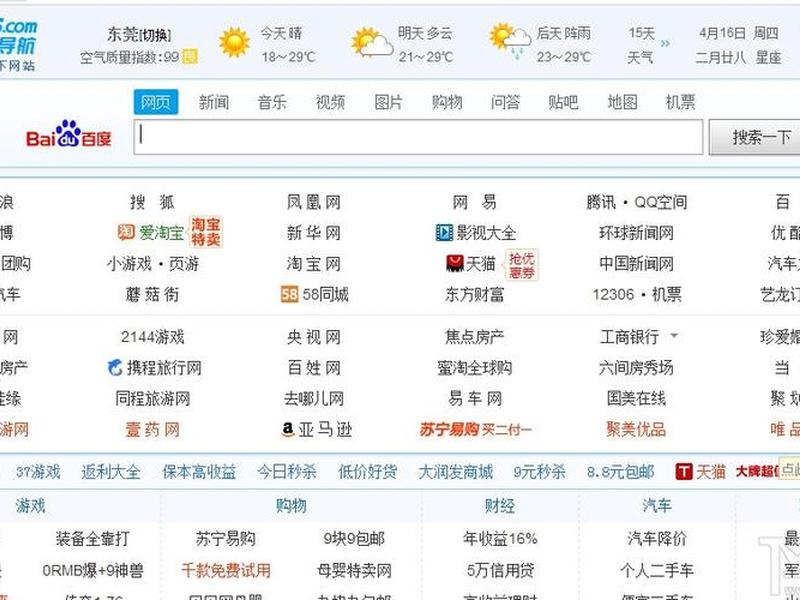Click the Baidu logo
The width and height of the screenshot is (800, 600).
68,134
